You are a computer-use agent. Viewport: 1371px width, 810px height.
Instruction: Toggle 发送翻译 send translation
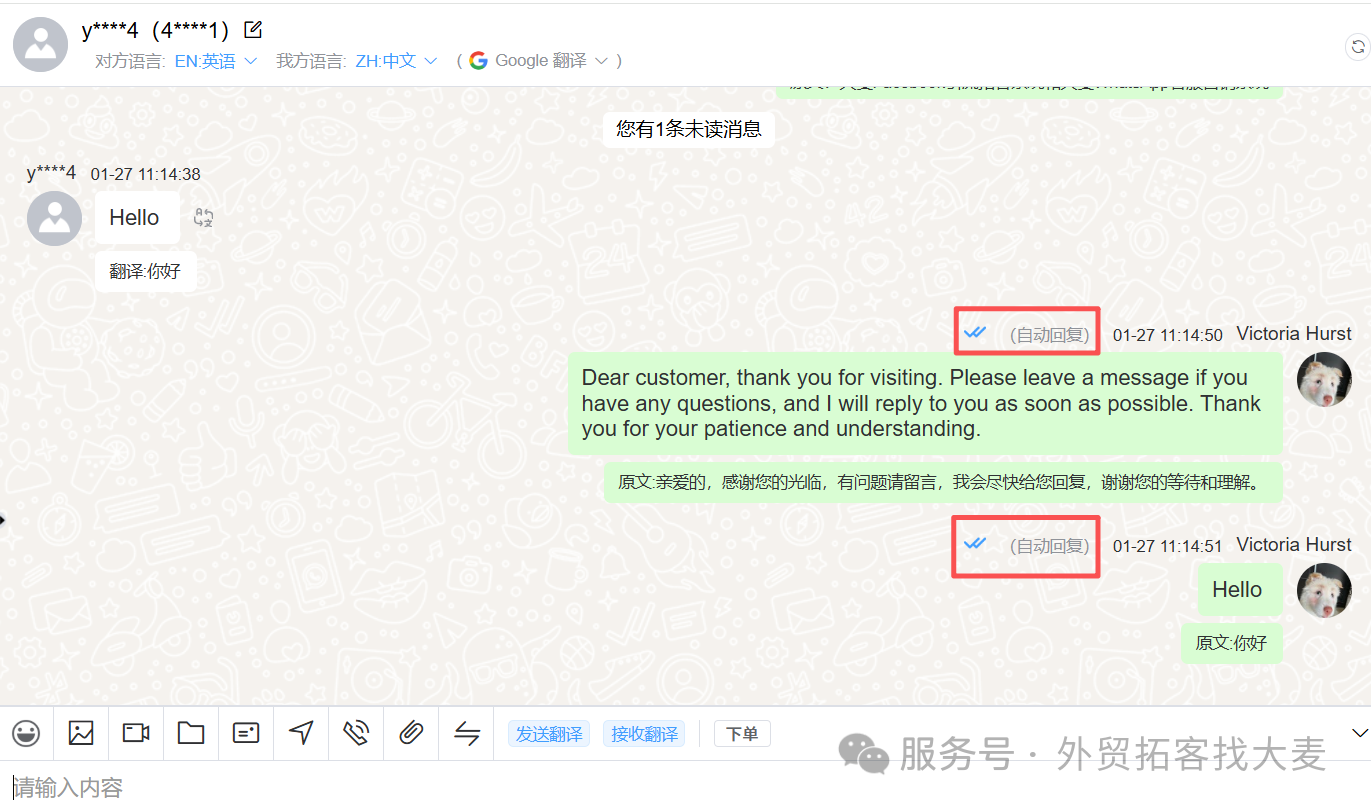click(x=549, y=734)
